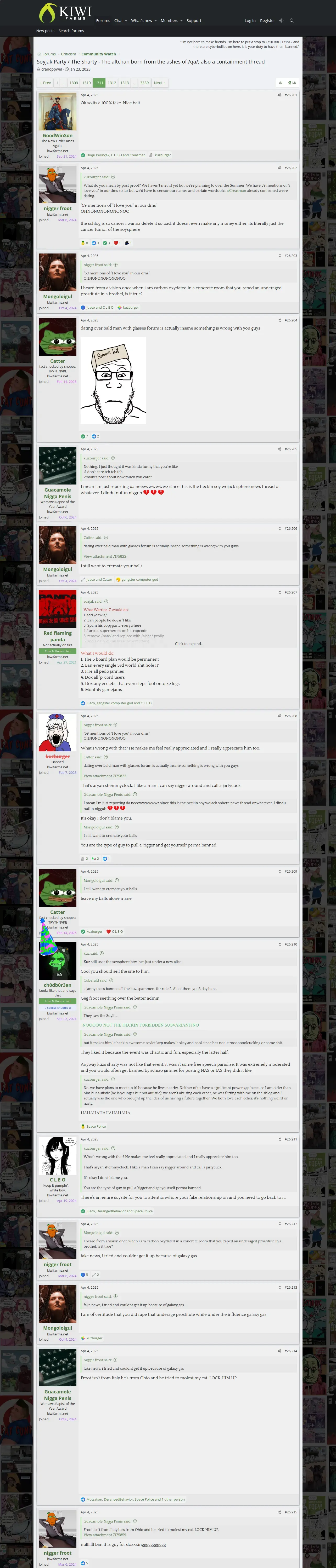
Task: Open page 1309 in pagination
Action: click(x=73, y=83)
